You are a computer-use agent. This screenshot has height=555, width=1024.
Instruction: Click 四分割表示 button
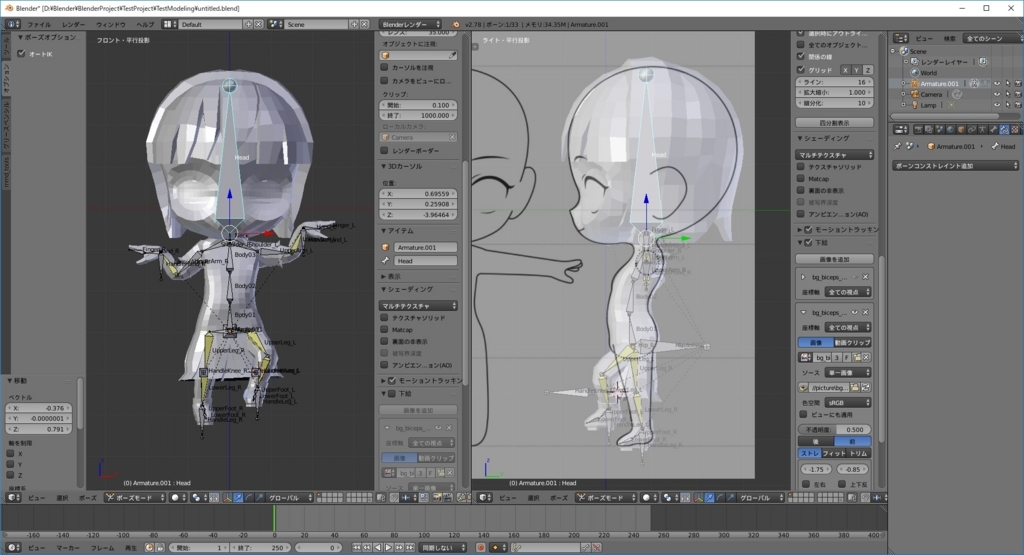coord(835,123)
